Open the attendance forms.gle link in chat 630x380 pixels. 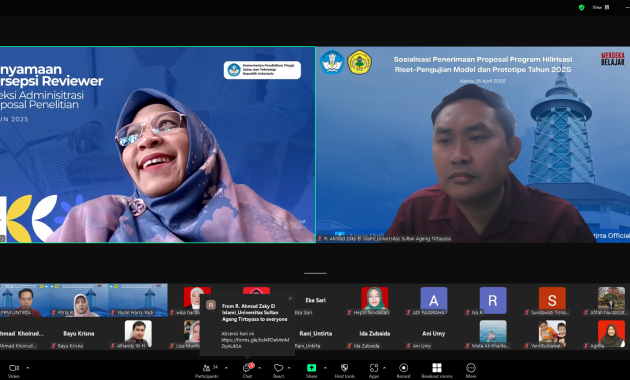click(255, 343)
